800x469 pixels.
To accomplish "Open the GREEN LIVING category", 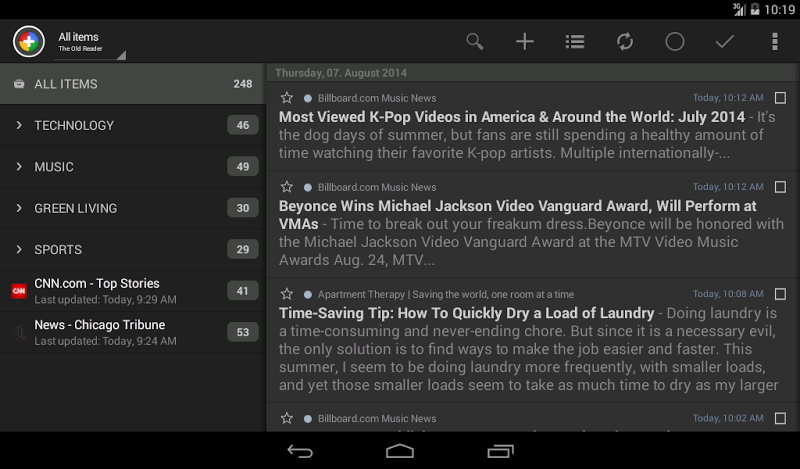I will [x=133, y=208].
